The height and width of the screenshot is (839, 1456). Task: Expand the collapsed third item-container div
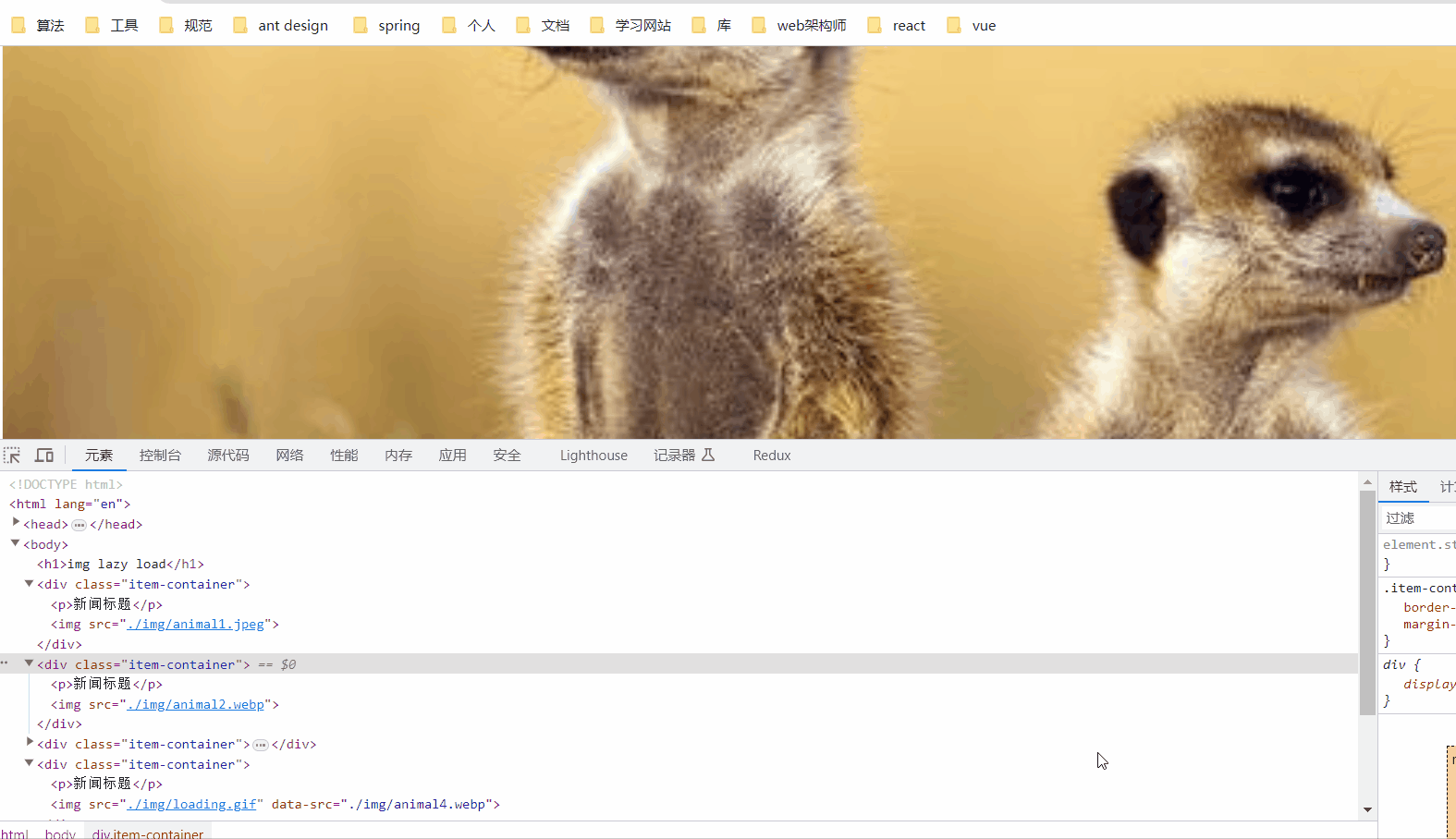click(30, 743)
